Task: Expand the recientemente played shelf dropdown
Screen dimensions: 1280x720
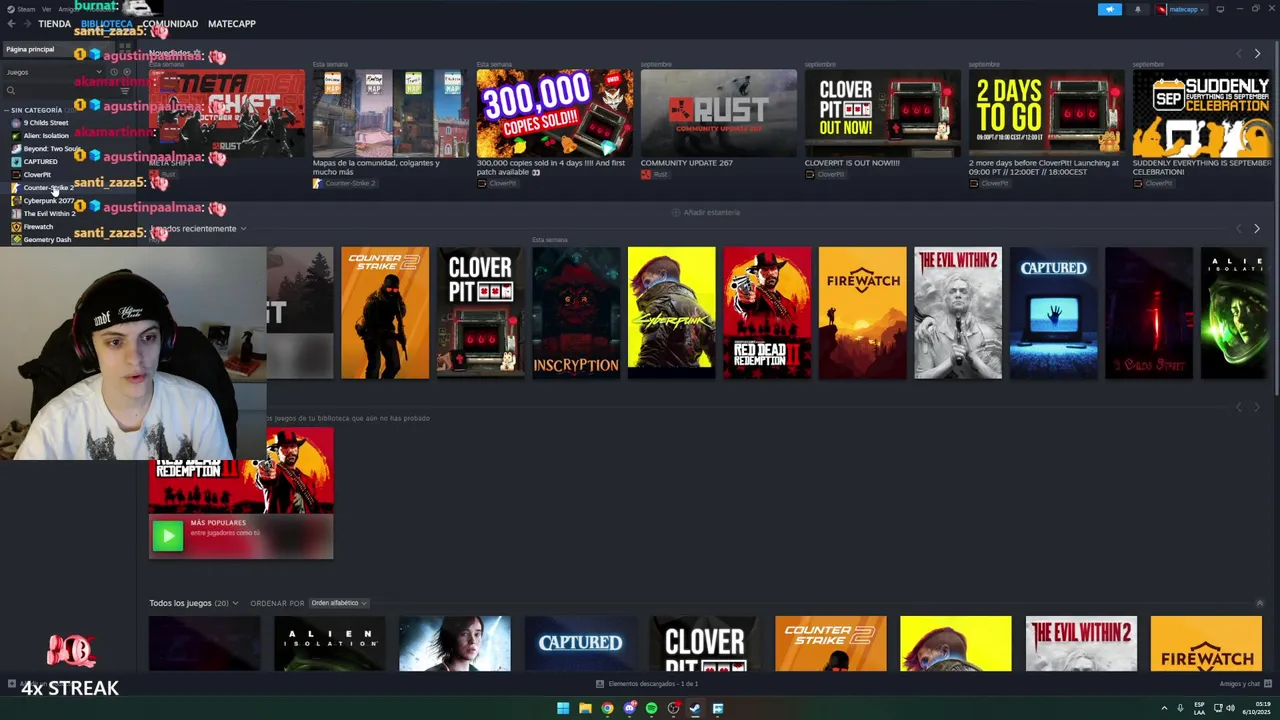Action: tap(242, 229)
